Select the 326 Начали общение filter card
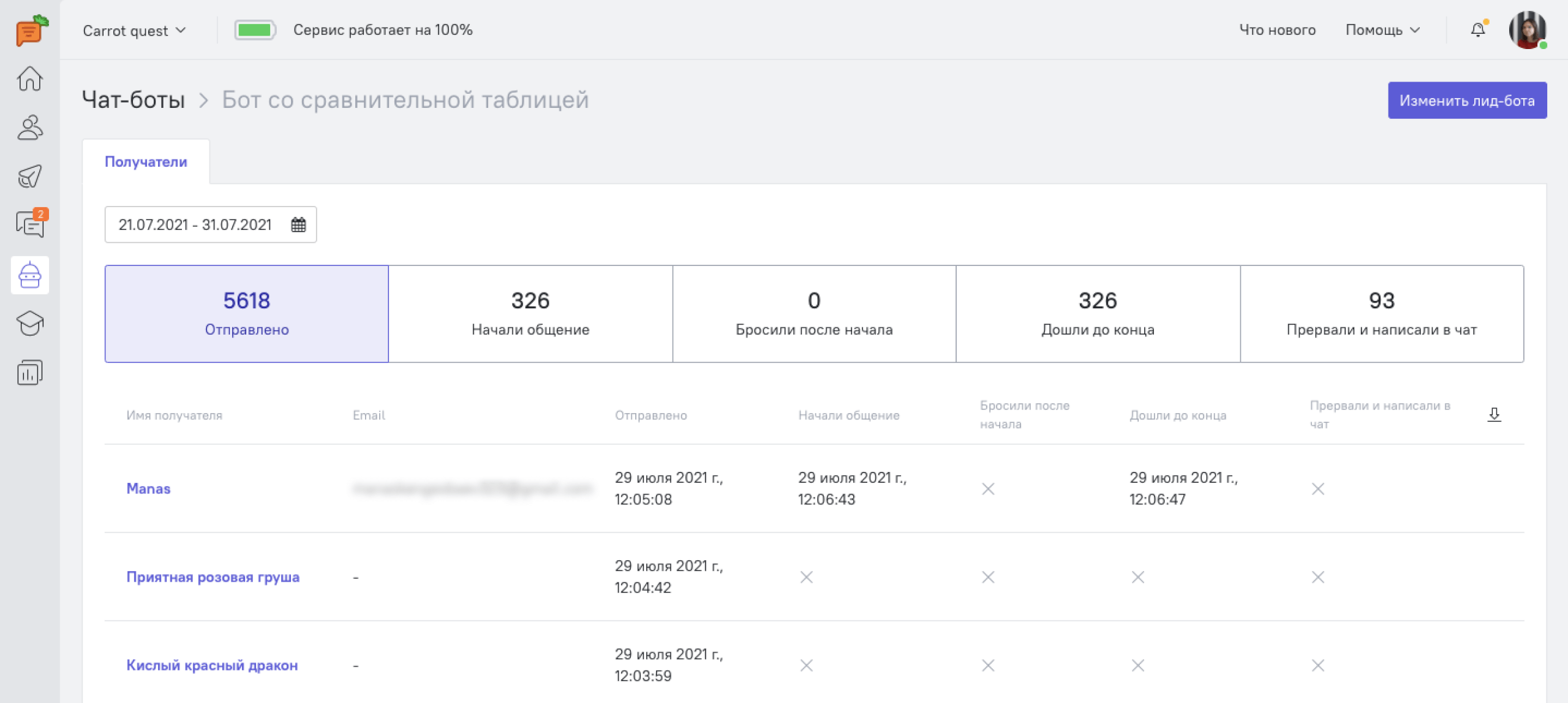Image resolution: width=1568 pixels, height=703 pixels. [530, 313]
